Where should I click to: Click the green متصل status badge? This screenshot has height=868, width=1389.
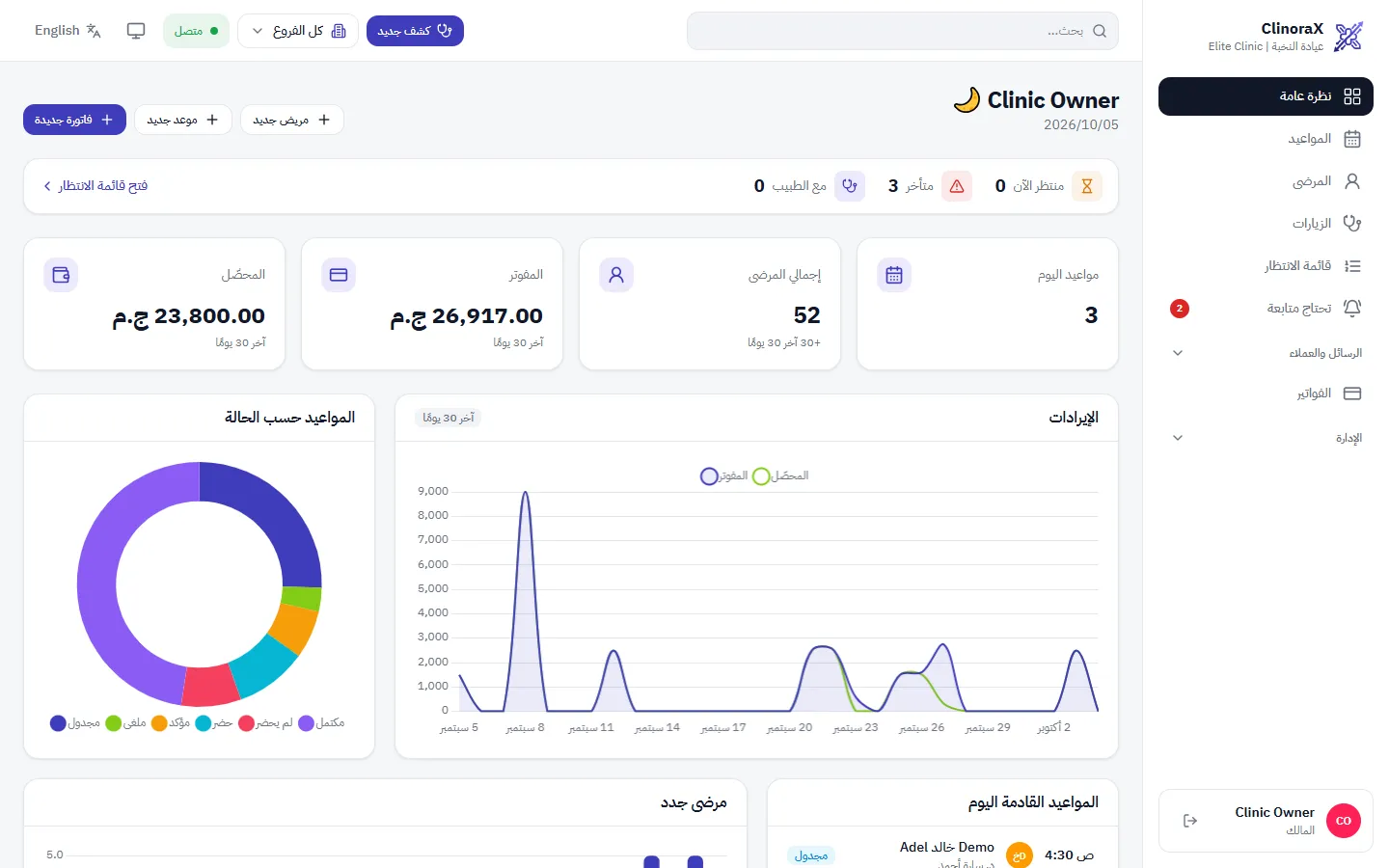[x=197, y=31]
